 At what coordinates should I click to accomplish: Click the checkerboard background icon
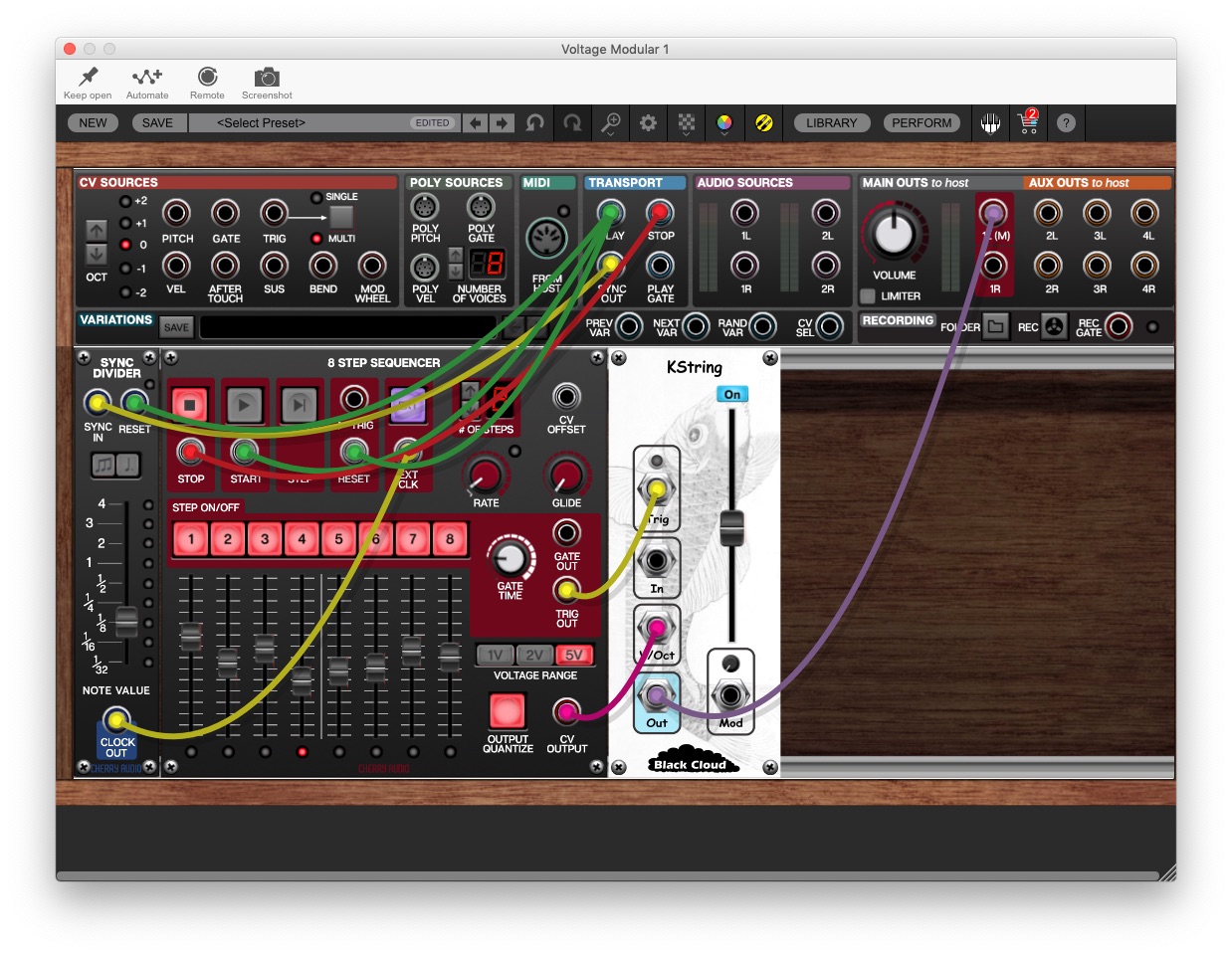(x=687, y=122)
